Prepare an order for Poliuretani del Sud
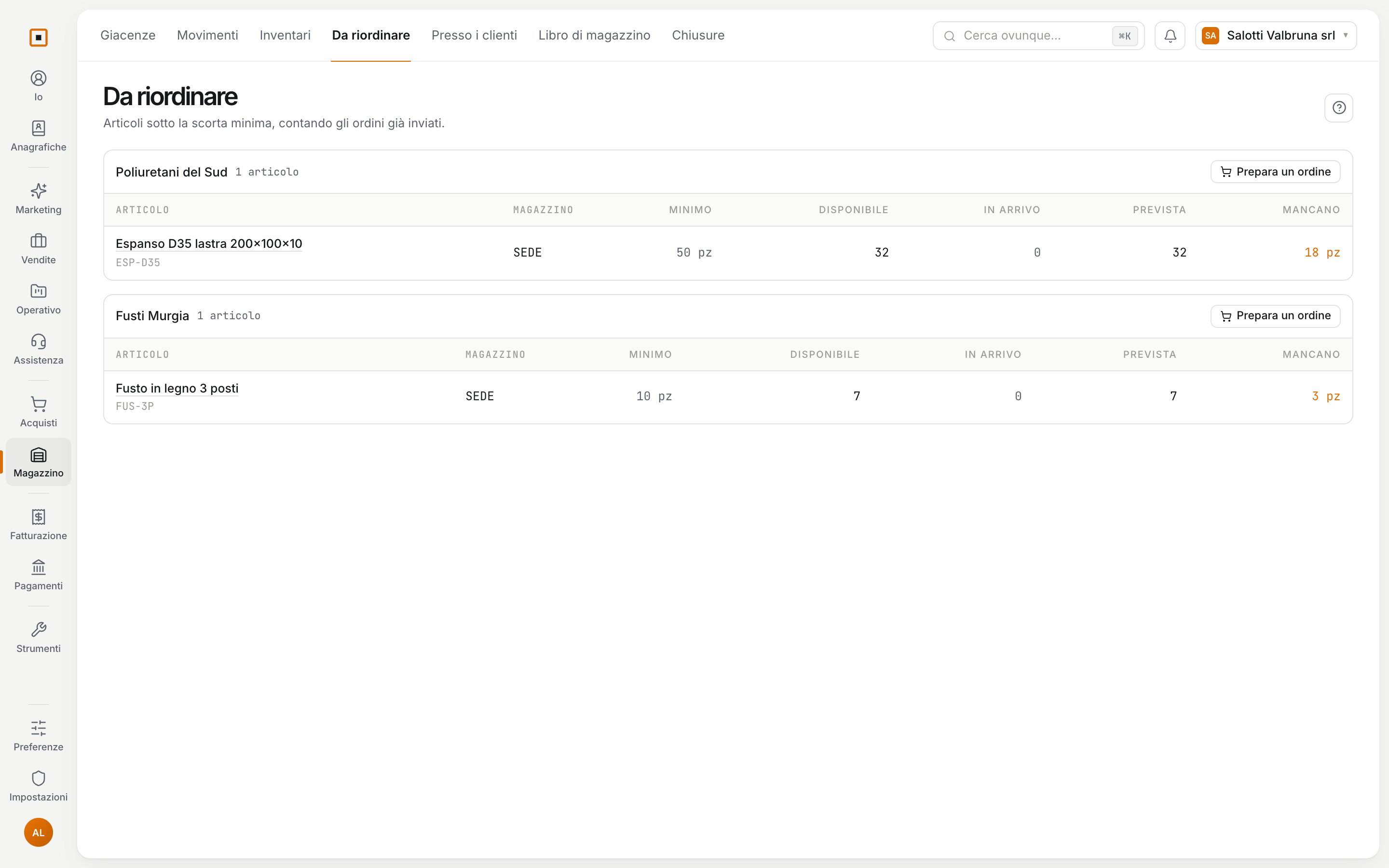The height and width of the screenshot is (868, 1389). tap(1275, 172)
